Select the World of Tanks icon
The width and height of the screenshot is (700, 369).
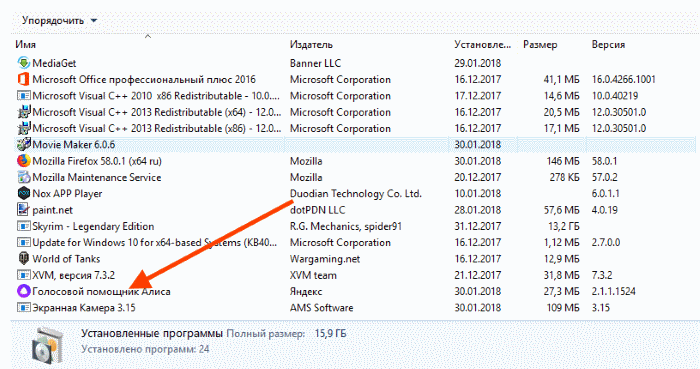click(x=24, y=258)
